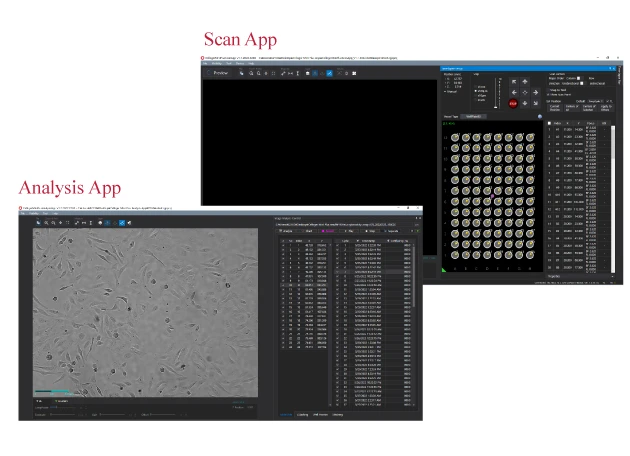The height and width of the screenshot is (456, 630).
Task: Open the File menu in Analysis App
Action: [x=22, y=213]
